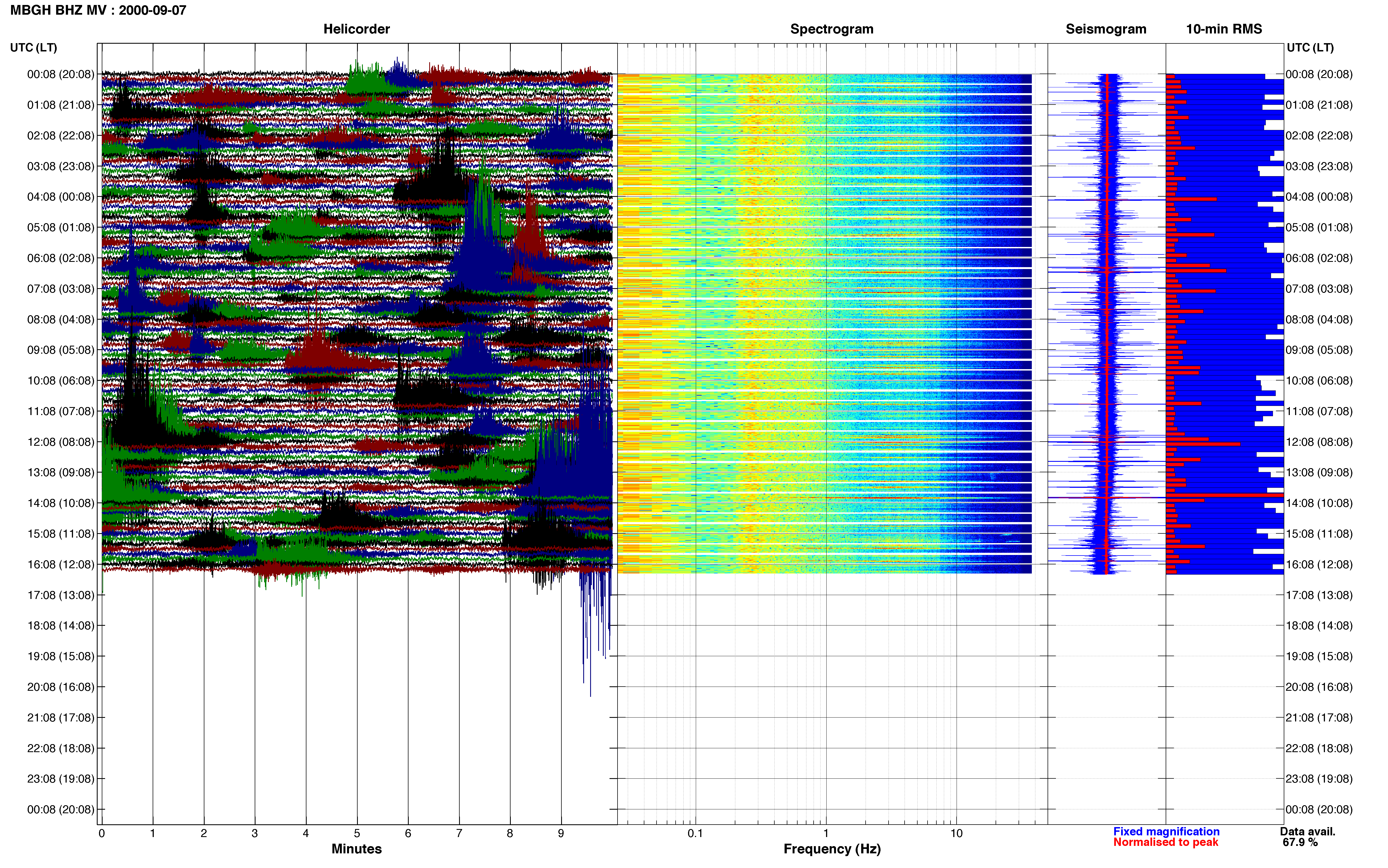Click the '10' tick on the Frequency axis

[x=956, y=833]
